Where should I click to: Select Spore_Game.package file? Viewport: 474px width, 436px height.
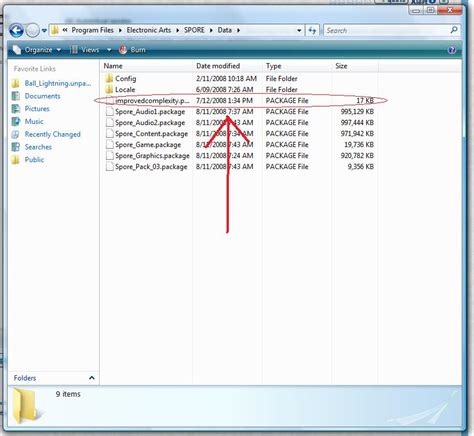pyautogui.click(x=148, y=145)
